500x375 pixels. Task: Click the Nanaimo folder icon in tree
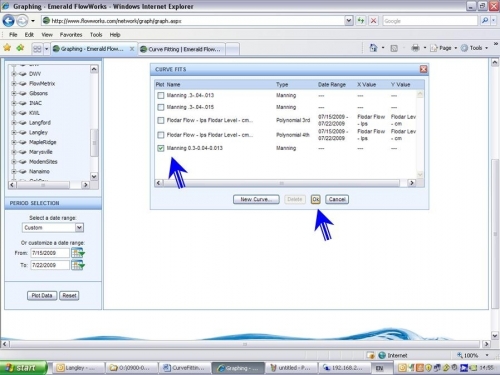pyautogui.click(x=23, y=171)
